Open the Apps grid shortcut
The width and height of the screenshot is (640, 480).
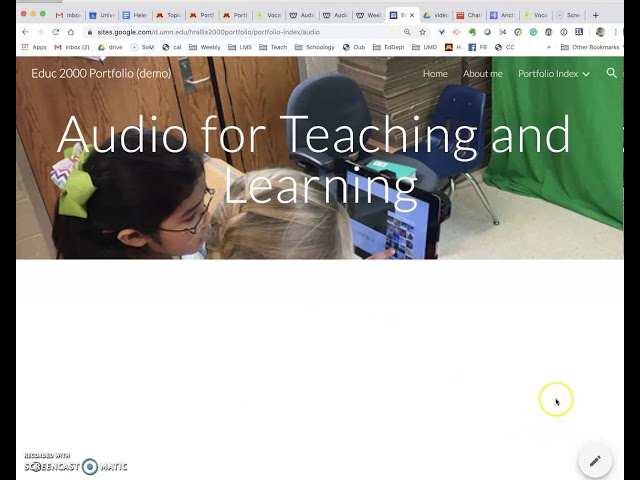[34, 47]
